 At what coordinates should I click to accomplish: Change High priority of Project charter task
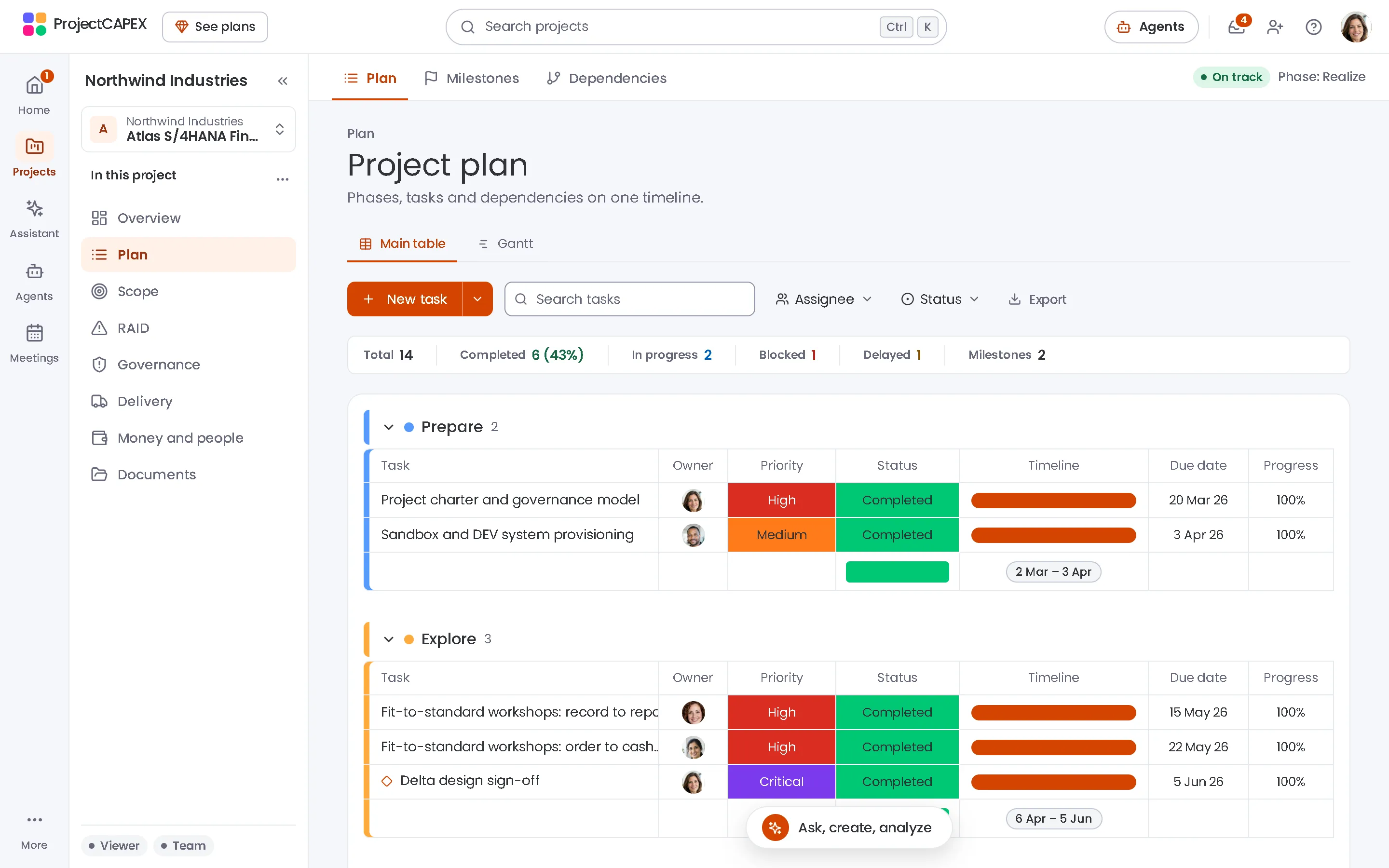781,500
